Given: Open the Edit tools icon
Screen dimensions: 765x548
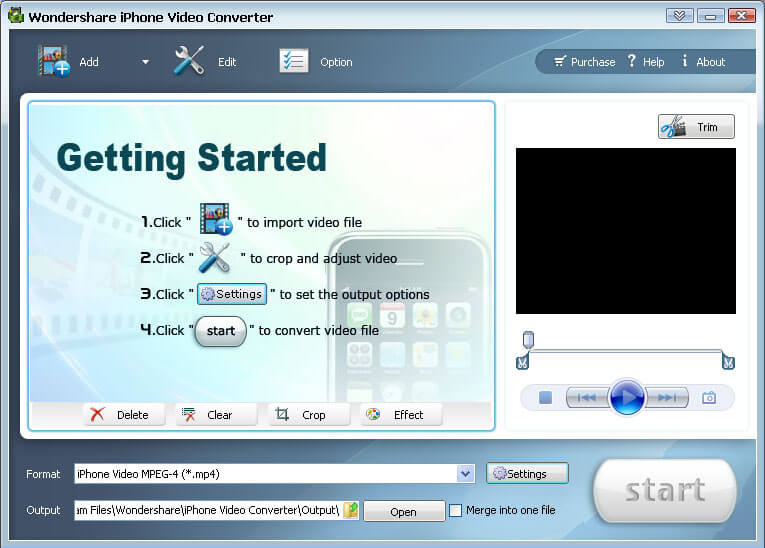Looking at the screenshot, I should click(189, 61).
